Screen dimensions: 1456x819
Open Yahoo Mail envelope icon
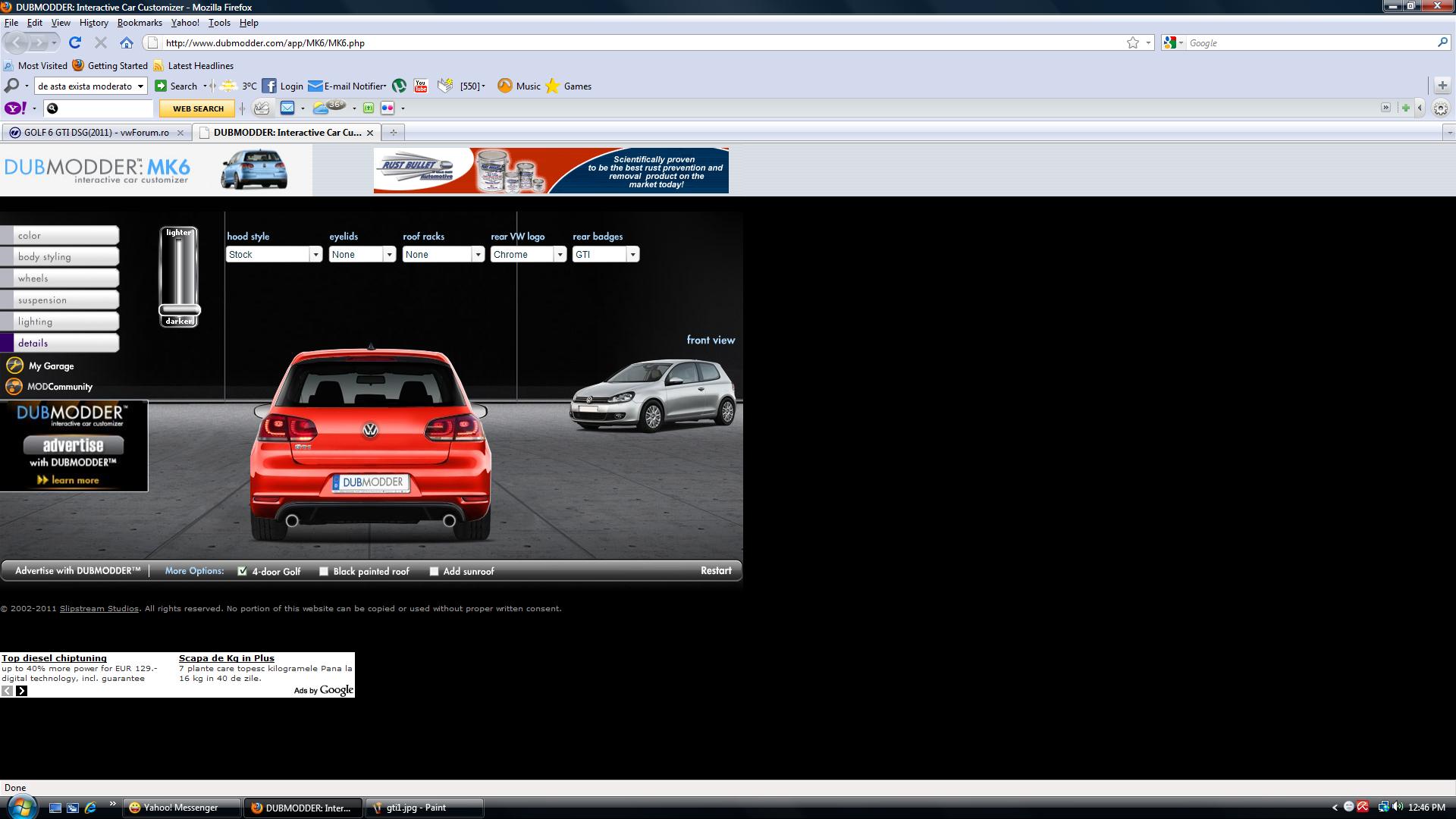[287, 108]
